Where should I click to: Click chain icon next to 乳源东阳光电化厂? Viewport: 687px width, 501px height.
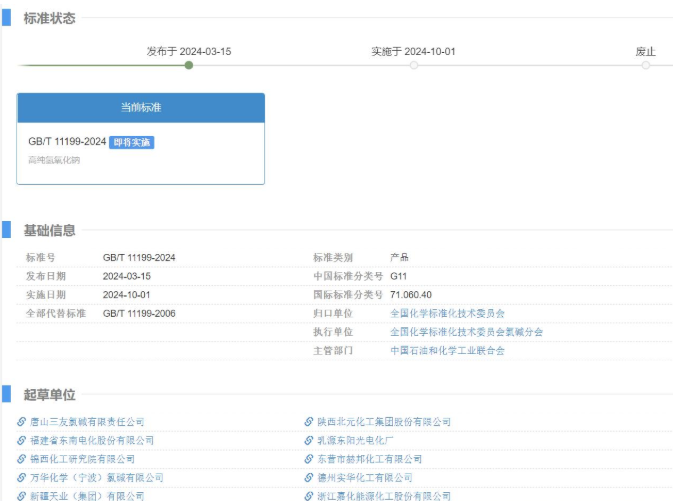pyautogui.click(x=309, y=440)
